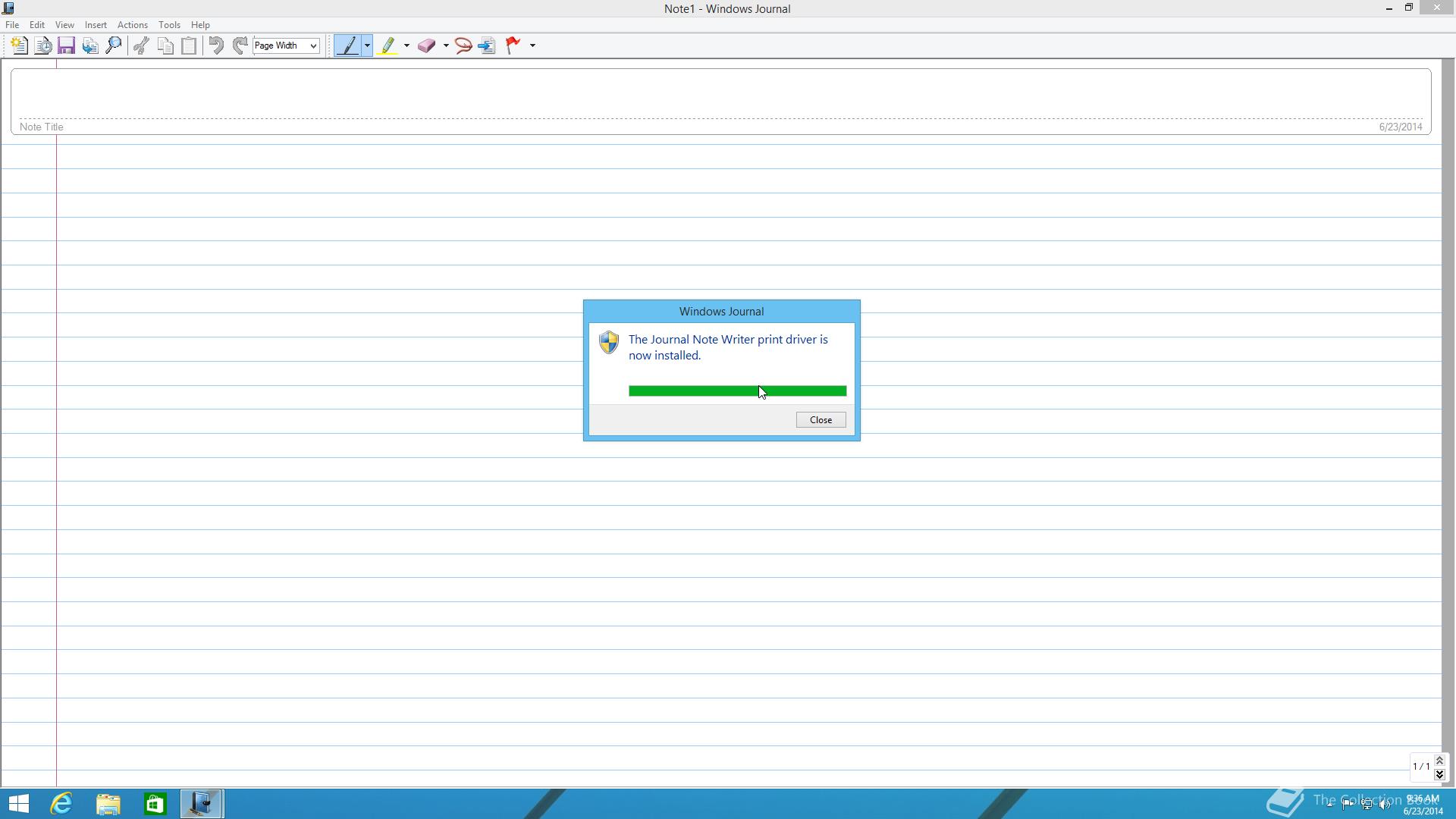Show hidden system tray icons
This screenshot has width=1456, height=819.
tap(1329, 805)
